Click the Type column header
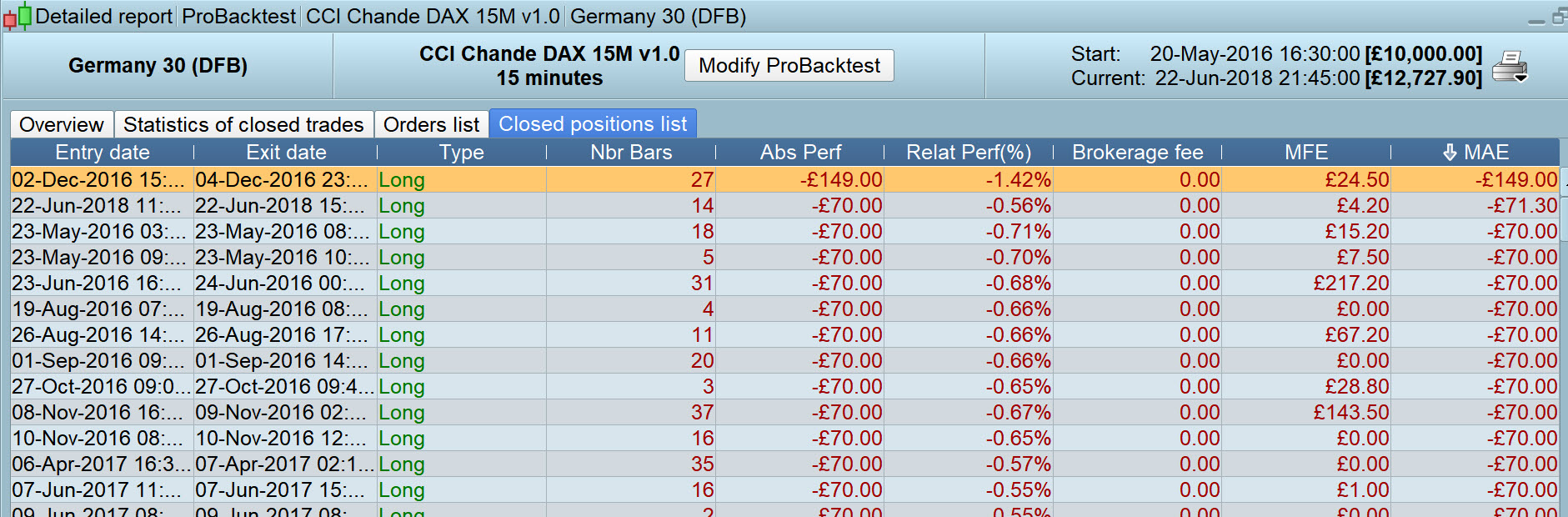 coord(462,153)
